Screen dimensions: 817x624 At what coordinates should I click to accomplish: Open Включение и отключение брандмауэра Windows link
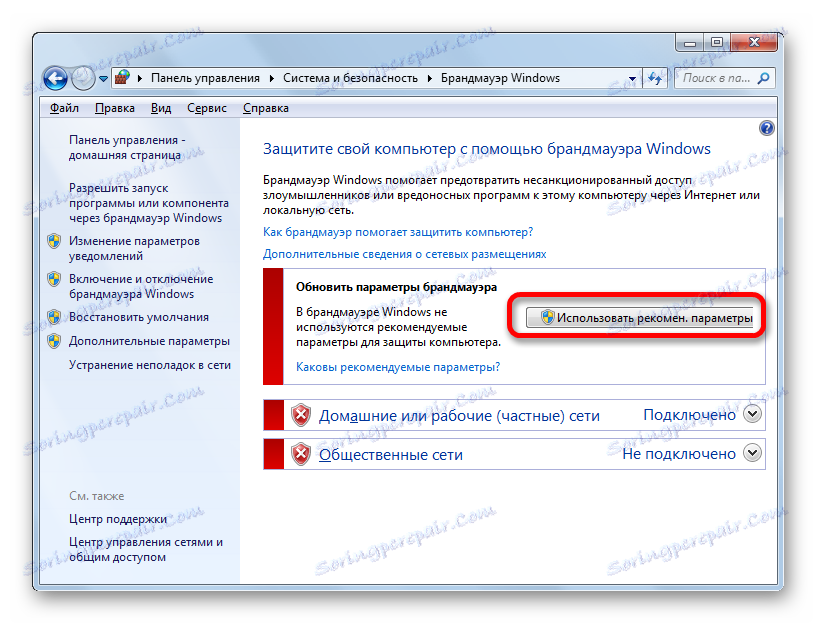(x=141, y=286)
